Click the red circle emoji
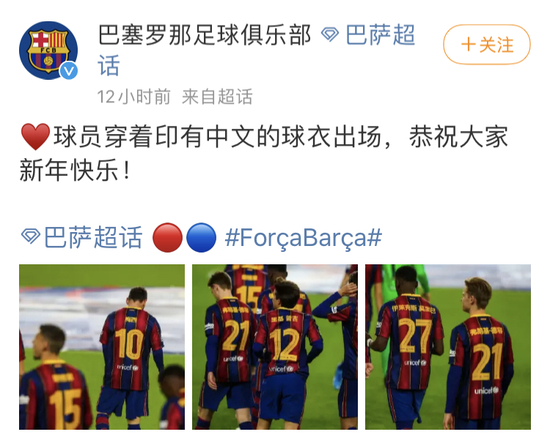This screenshot has width=550, height=440. [168, 238]
